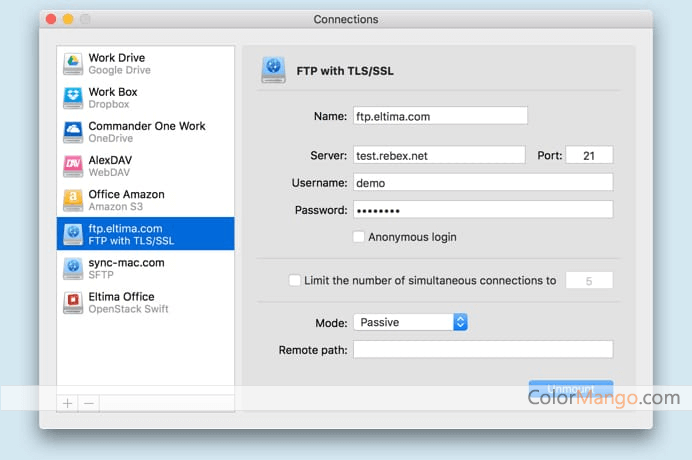Open the Passive mode dropdown

tap(410, 322)
